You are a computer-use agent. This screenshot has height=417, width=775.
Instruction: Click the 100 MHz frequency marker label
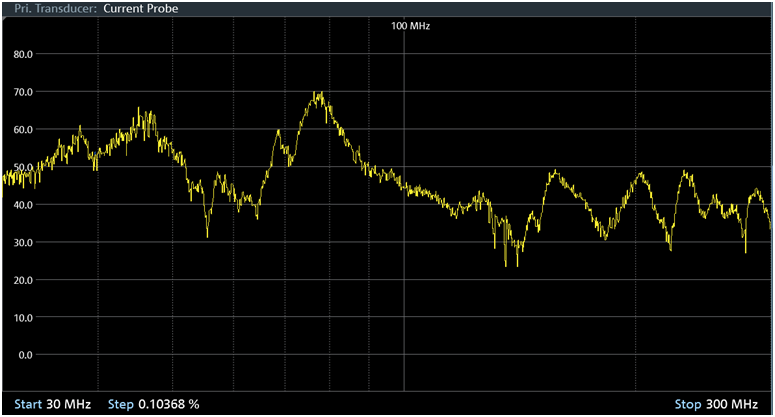[410, 26]
